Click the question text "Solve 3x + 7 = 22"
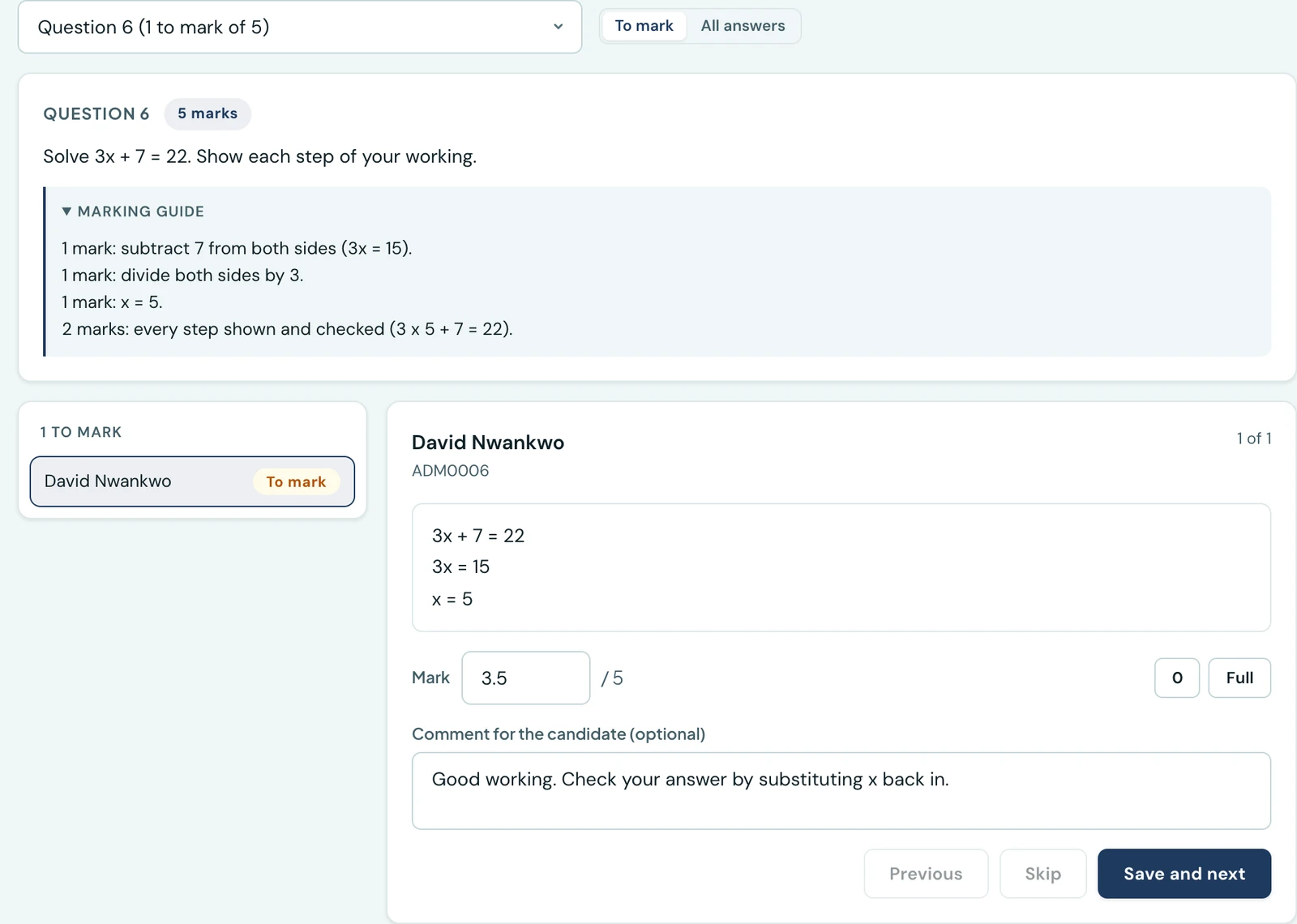Image resolution: width=1297 pixels, height=924 pixels. [259, 156]
